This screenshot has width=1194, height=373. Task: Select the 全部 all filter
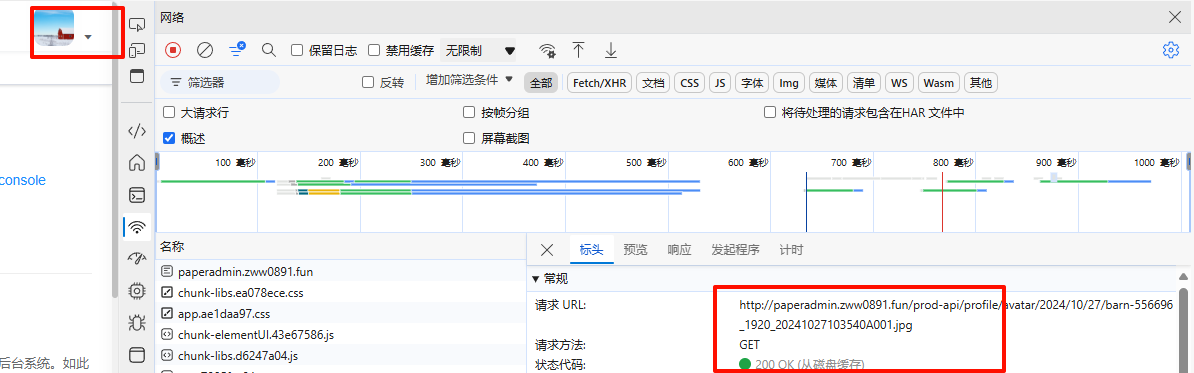click(541, 83)
